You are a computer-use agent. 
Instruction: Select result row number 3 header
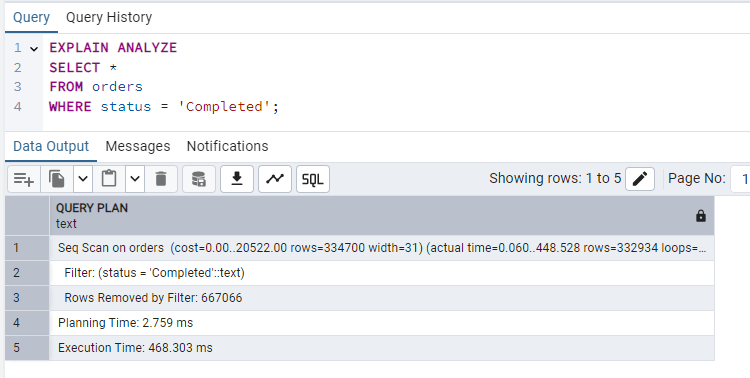tap(27, 298)
